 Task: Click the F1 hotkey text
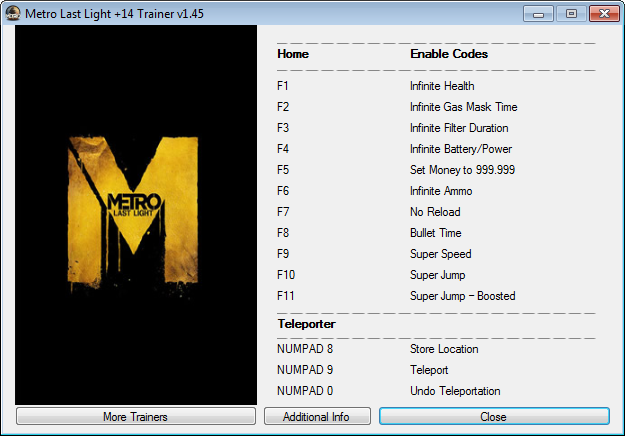coord(283,86)
